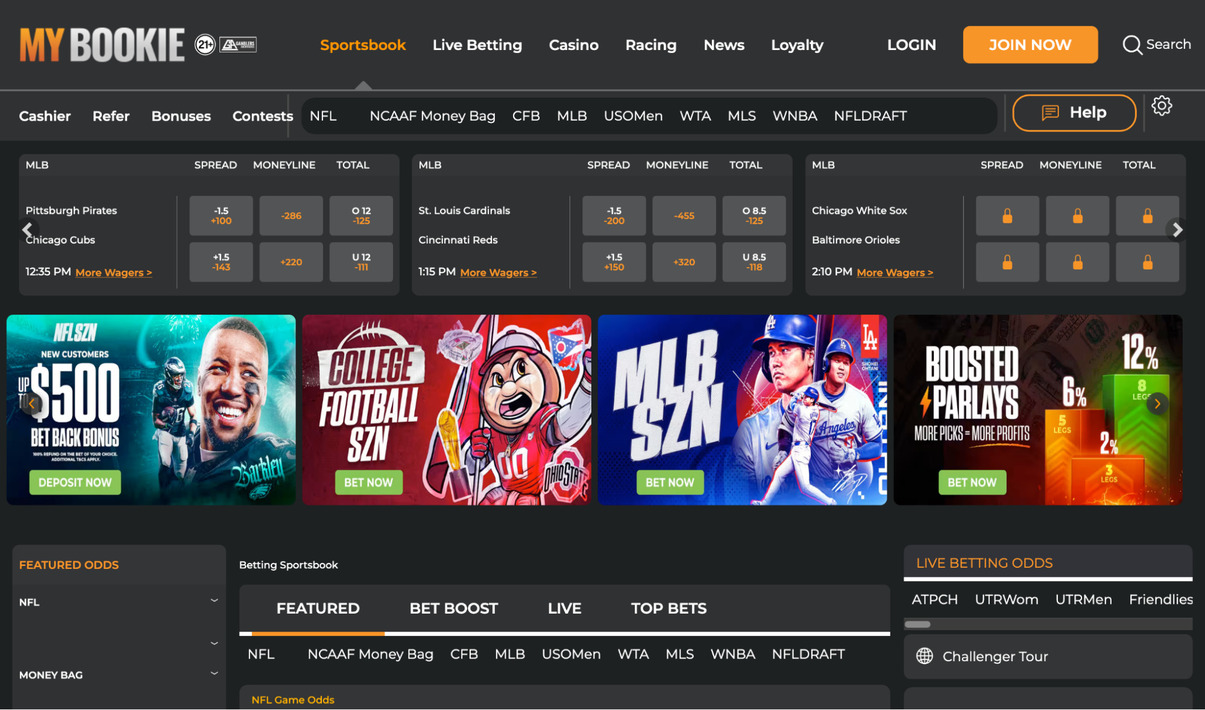
Task: Expand NFL in Featured Odds sidebar
Action: point(214,601)
